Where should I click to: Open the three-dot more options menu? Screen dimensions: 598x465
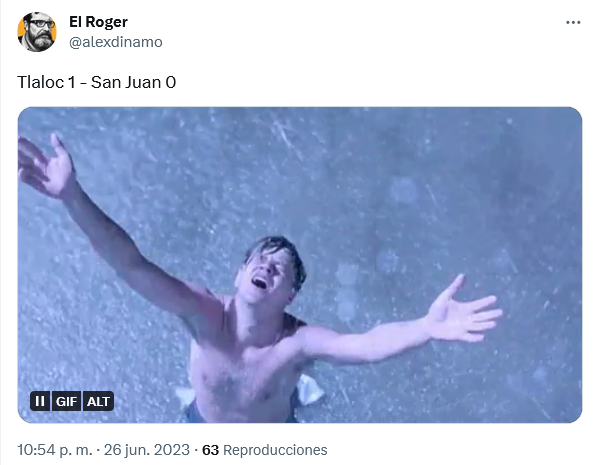click(573, 23)
